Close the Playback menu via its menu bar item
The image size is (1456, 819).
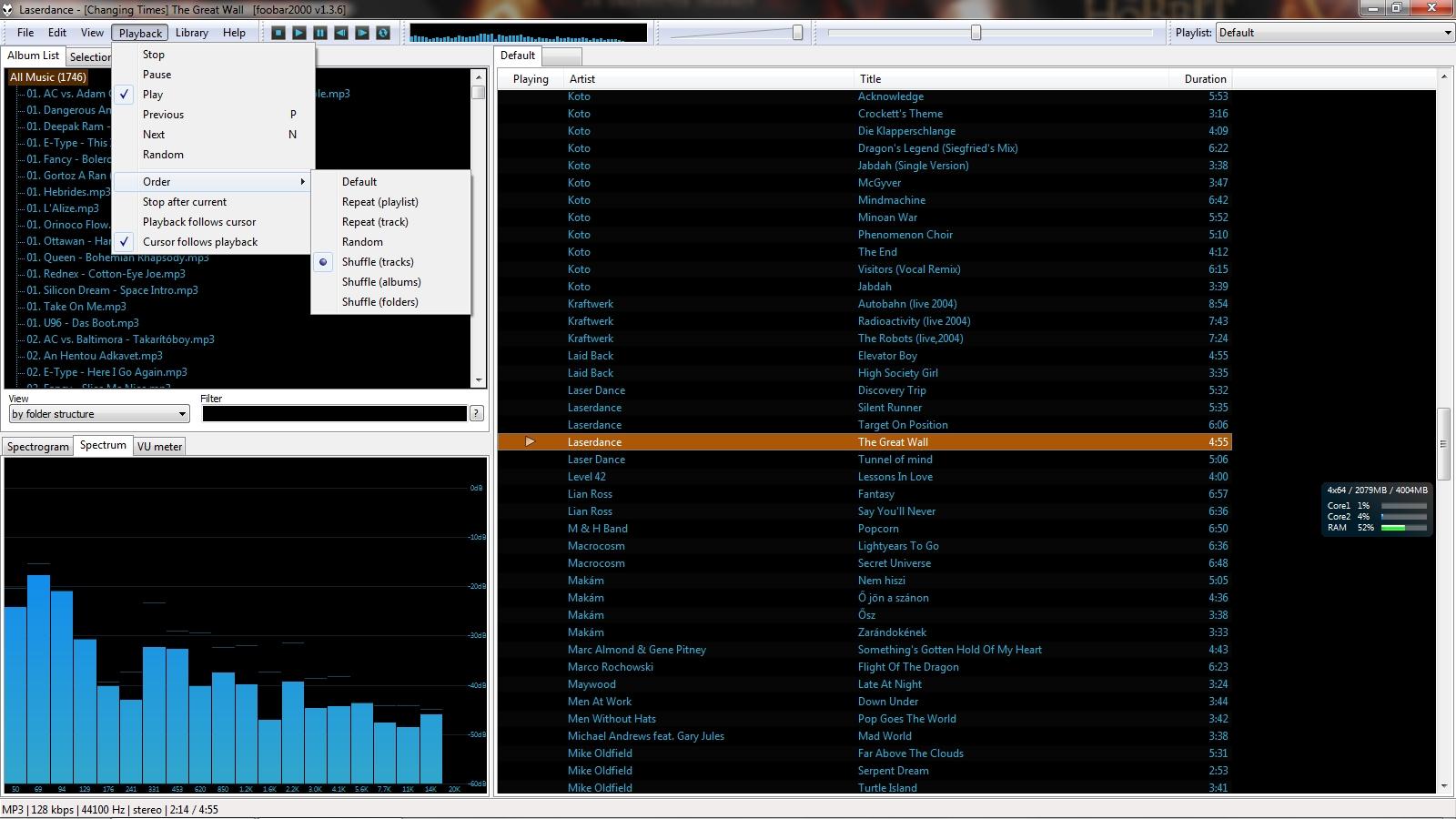pos(140,33)
